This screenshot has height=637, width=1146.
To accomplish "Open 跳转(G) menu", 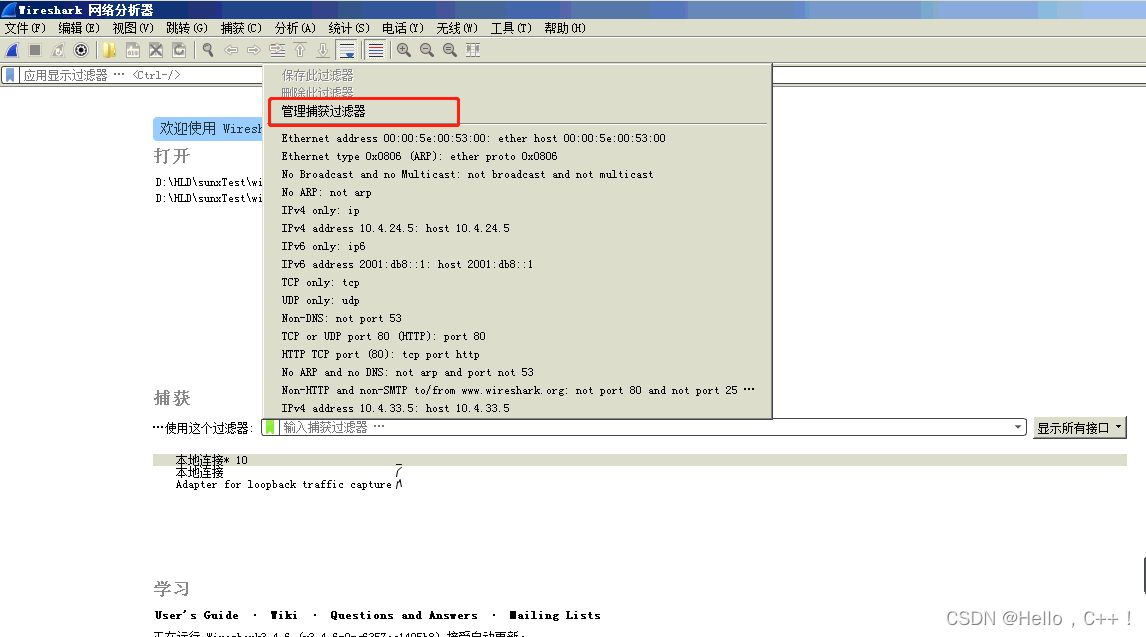I will [x=187, y=28].
